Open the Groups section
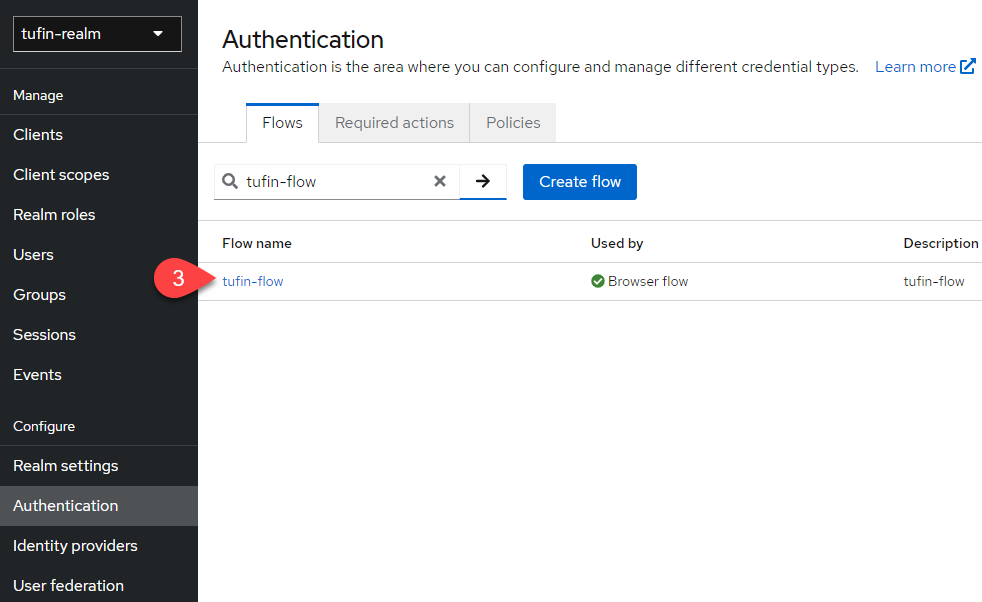The height and width of the screenshot is (602, 982). [39, 295]
